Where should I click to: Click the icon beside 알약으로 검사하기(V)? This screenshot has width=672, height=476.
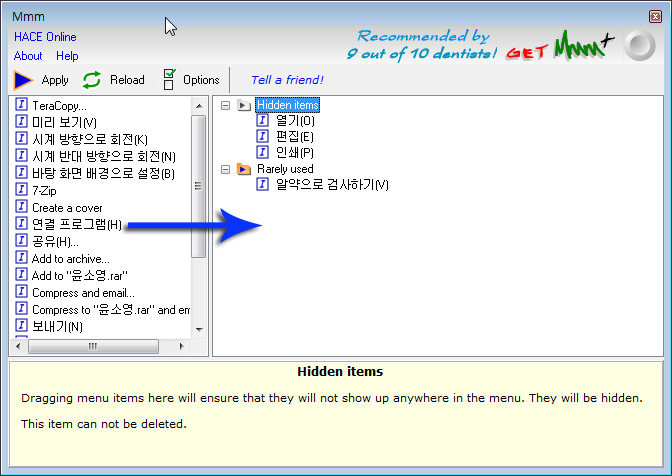coord(263,185)
